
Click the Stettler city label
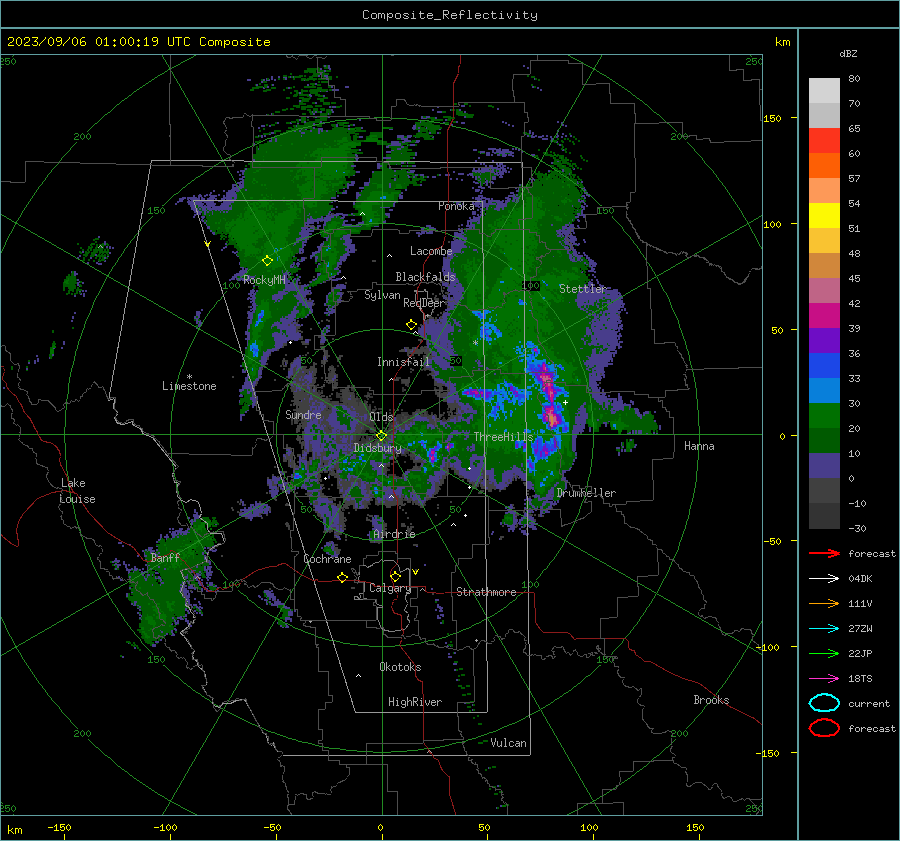pyautogui.click(x=583, y=289)
